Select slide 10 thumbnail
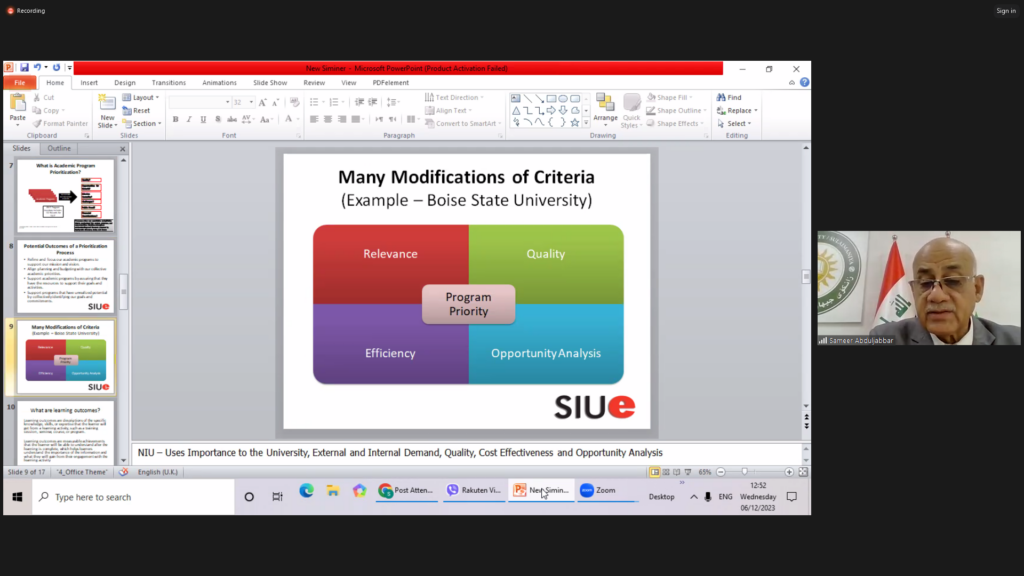Image resolution: width=1024 pixels, height=576 pixels. pyautogui.click(x=65, y=432)
